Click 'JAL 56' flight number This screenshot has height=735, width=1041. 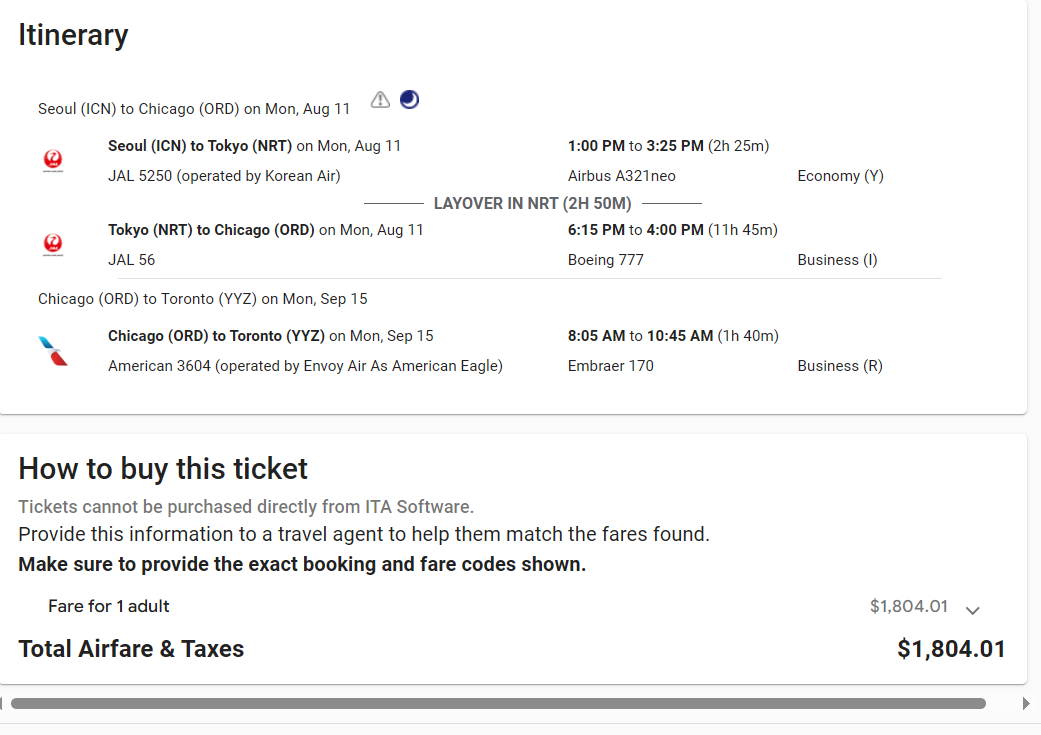click(x=131, y=260)
